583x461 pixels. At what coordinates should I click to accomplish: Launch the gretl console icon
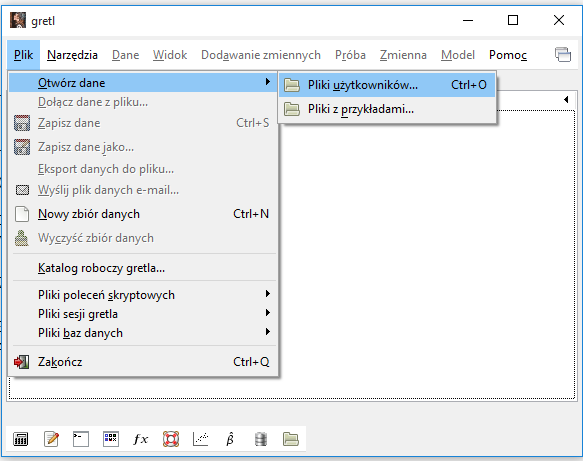click(81, 439)
